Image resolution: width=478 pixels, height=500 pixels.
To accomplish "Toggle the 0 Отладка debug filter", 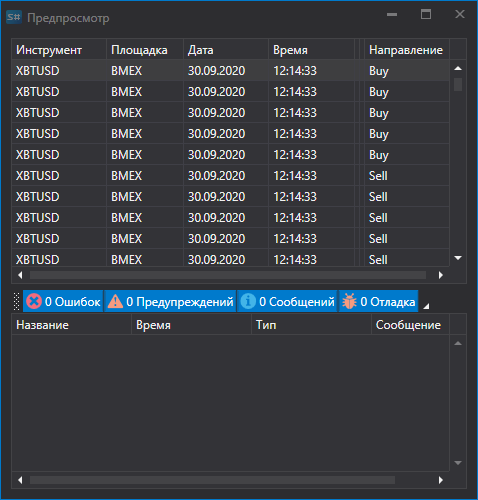I will 378,301.
